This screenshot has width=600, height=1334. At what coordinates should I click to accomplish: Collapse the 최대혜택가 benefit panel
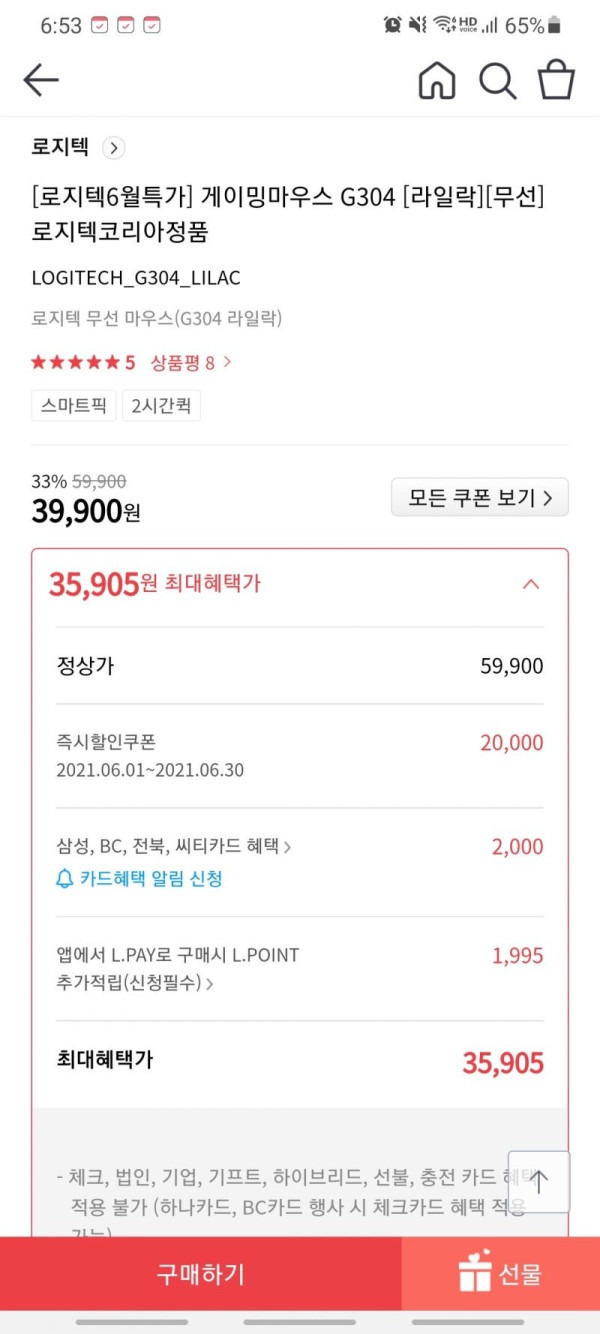click(x=531, y=584)
